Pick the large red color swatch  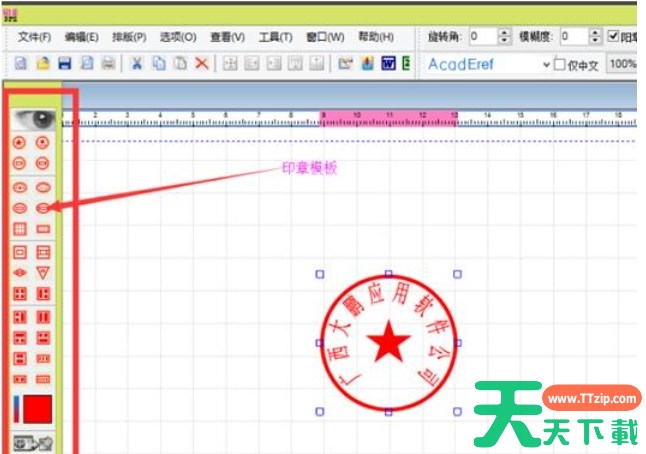(x=37, y=409)
